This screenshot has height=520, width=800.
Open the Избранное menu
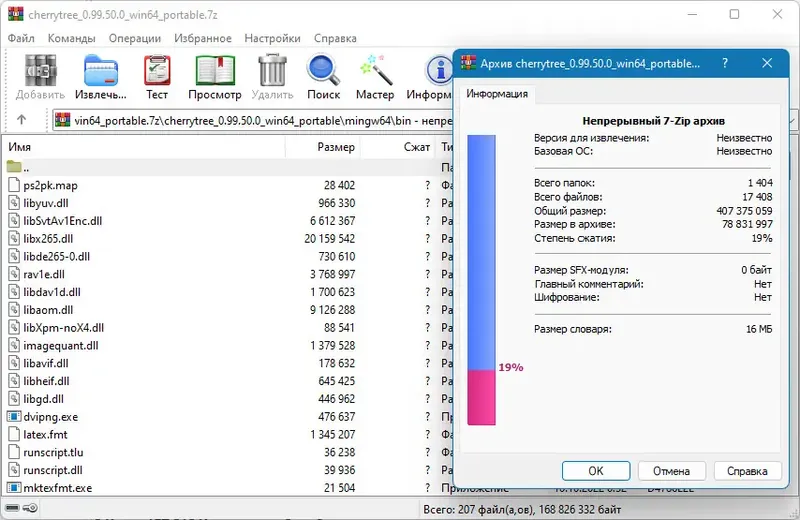click(x=203, y=38)
